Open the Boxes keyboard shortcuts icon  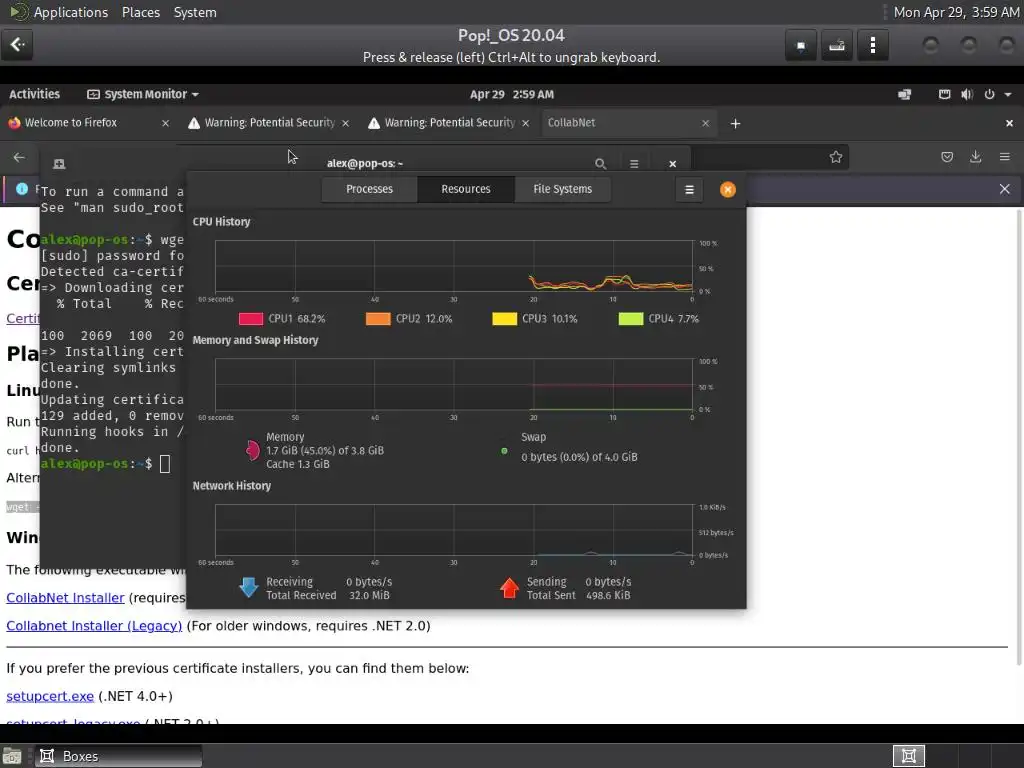(837, 45)
